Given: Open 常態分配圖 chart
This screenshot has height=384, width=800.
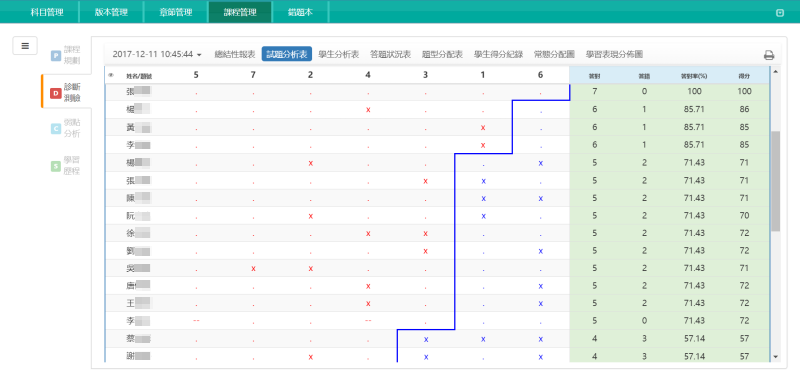Looking at the screenshot, I should click(x=555, y=54).
